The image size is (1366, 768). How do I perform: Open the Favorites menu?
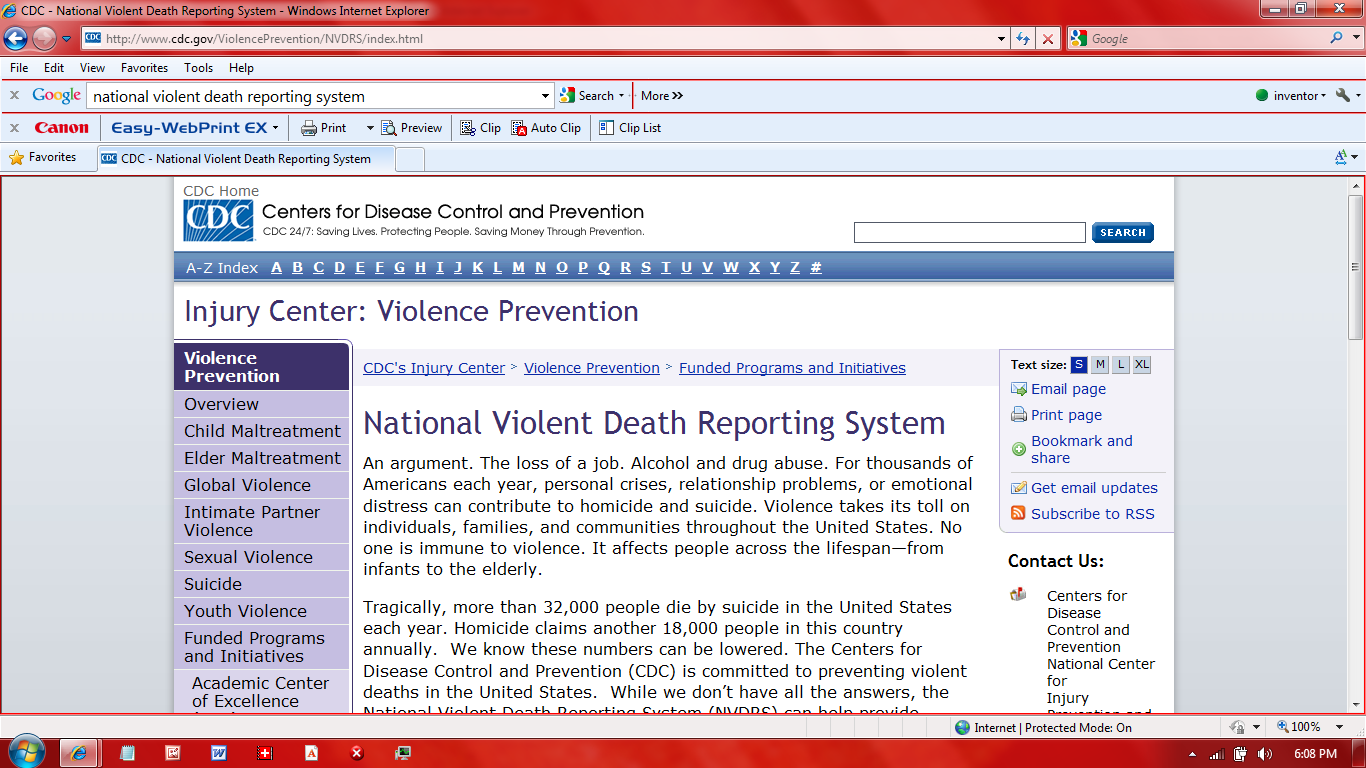point(145,68)
